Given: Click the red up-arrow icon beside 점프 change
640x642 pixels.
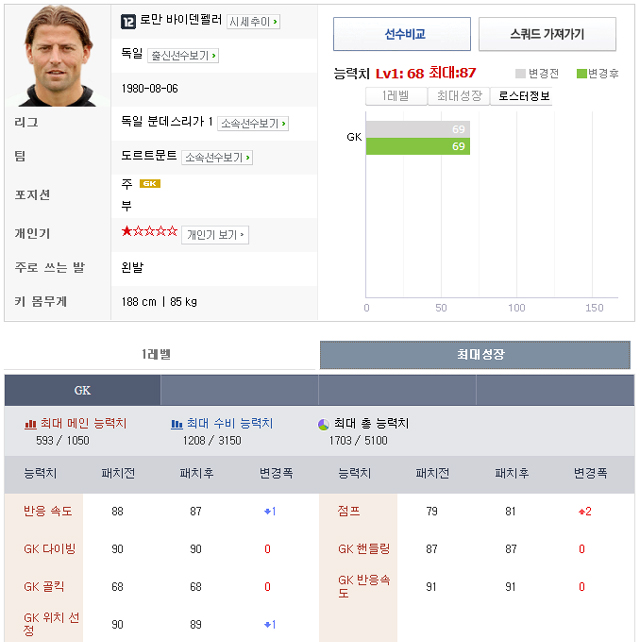Looking at the screenshot, I should pos(581,512).
